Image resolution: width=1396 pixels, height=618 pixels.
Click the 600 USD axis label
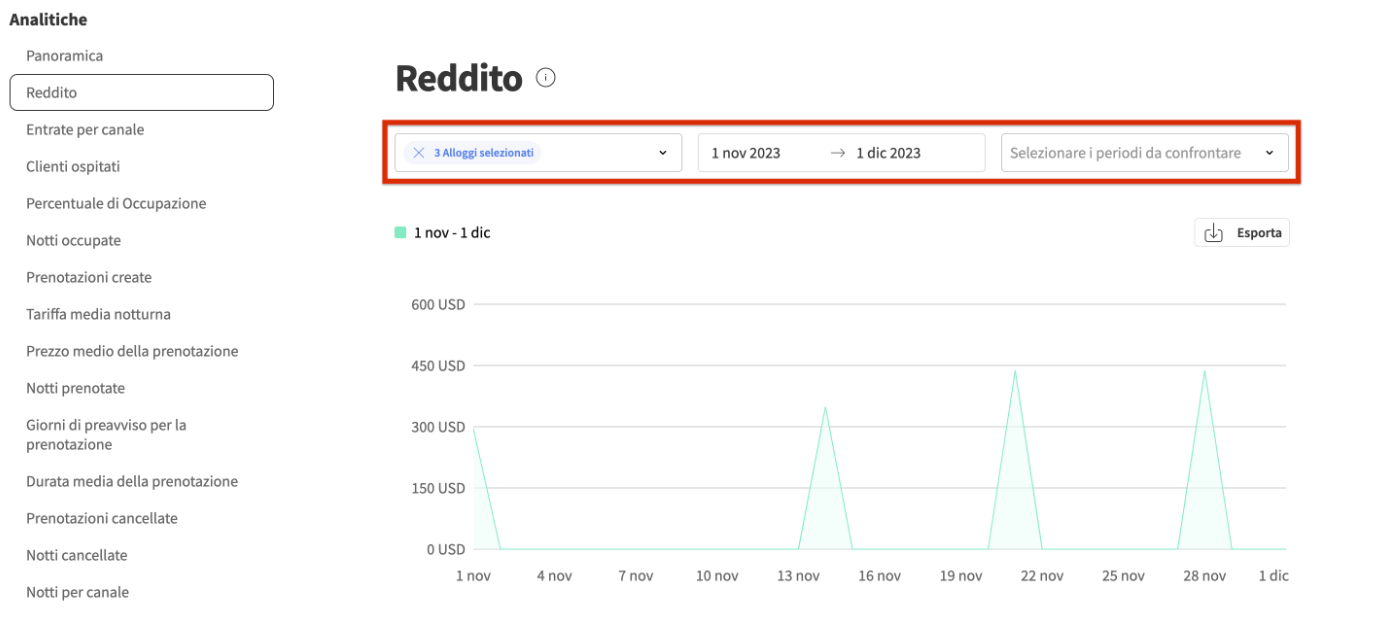[x=438, y=304]
